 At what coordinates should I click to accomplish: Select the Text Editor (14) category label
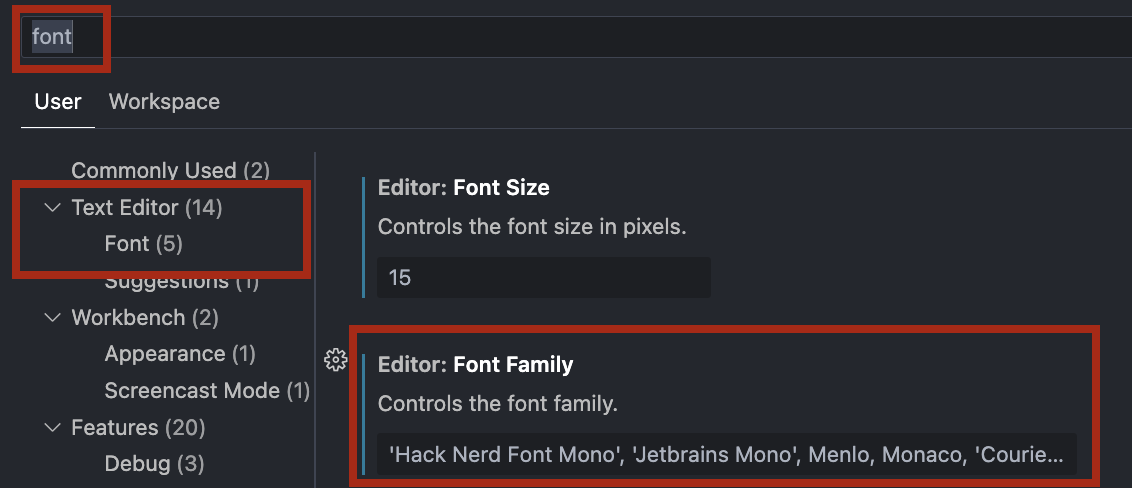point(147,208)
